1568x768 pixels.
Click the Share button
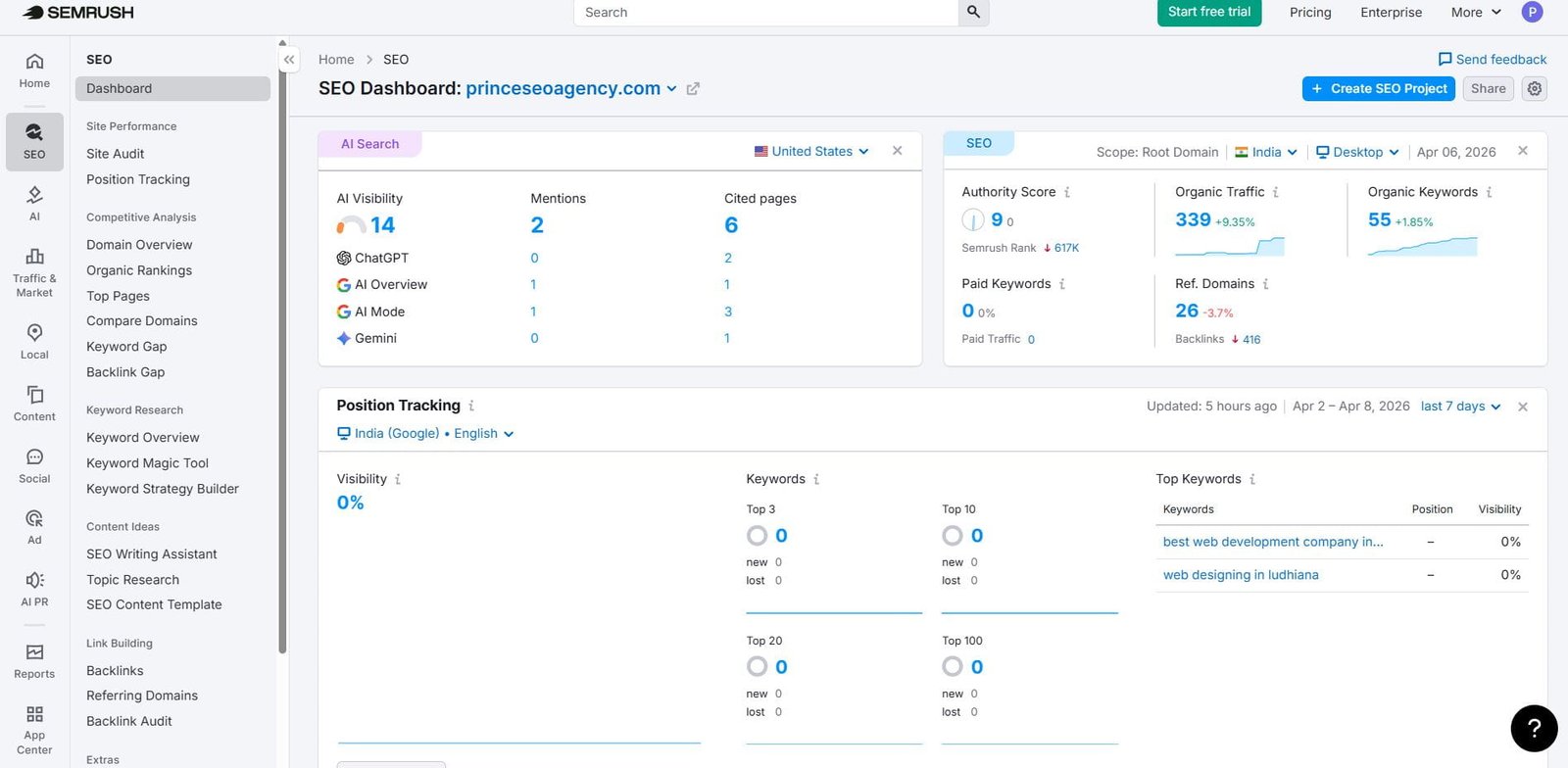[x=1488, y=88]
